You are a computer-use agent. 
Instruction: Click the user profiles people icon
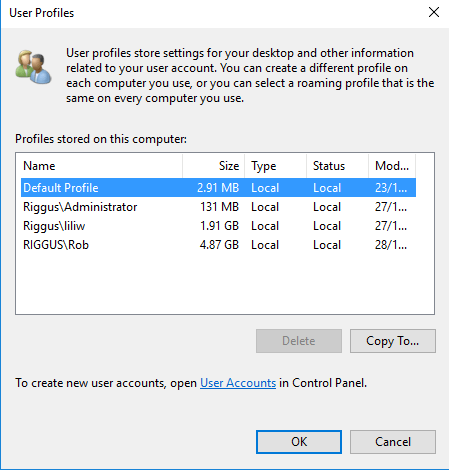[x=33, y=67]
